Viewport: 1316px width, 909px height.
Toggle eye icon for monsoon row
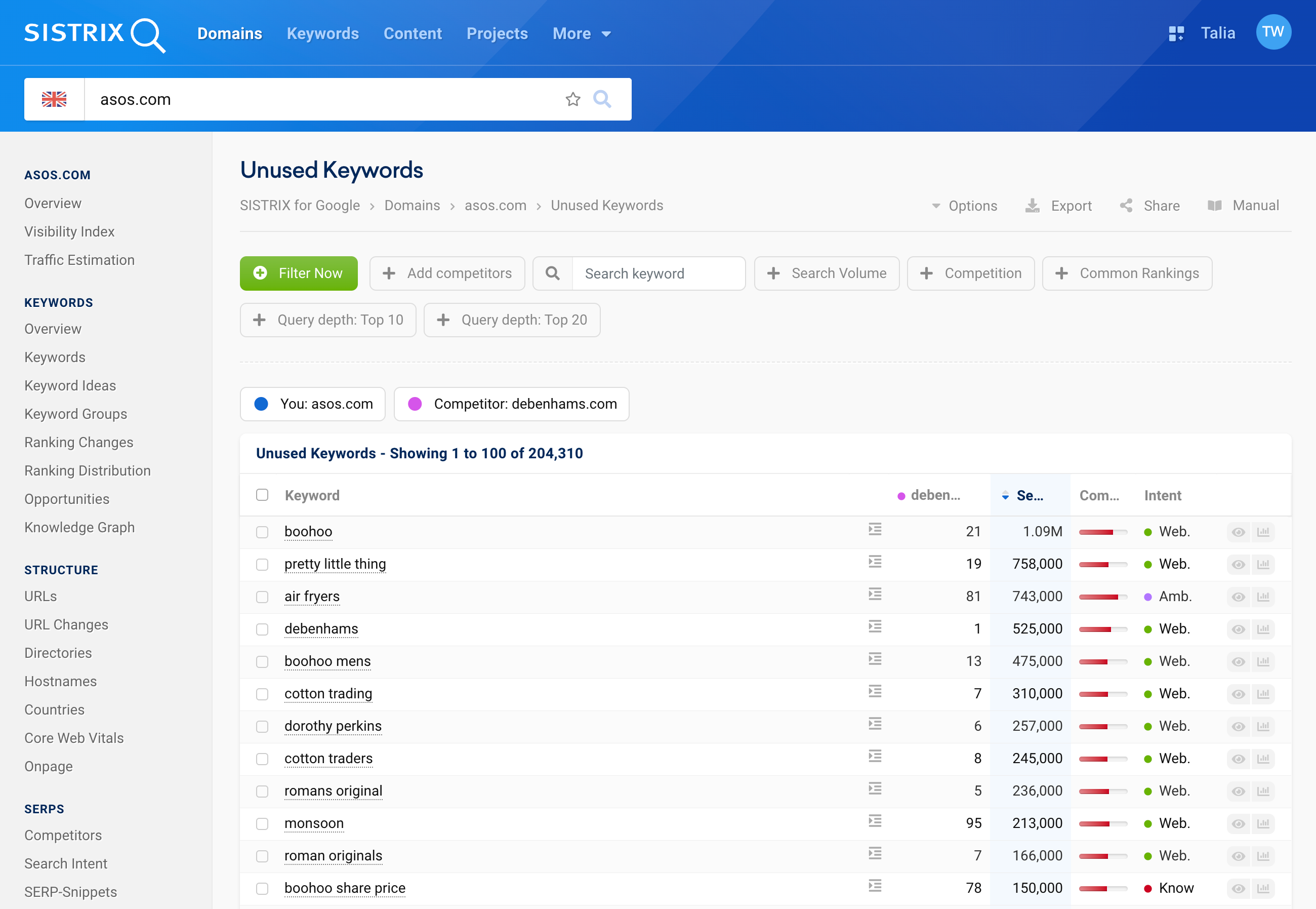(x=1238, y=824)
